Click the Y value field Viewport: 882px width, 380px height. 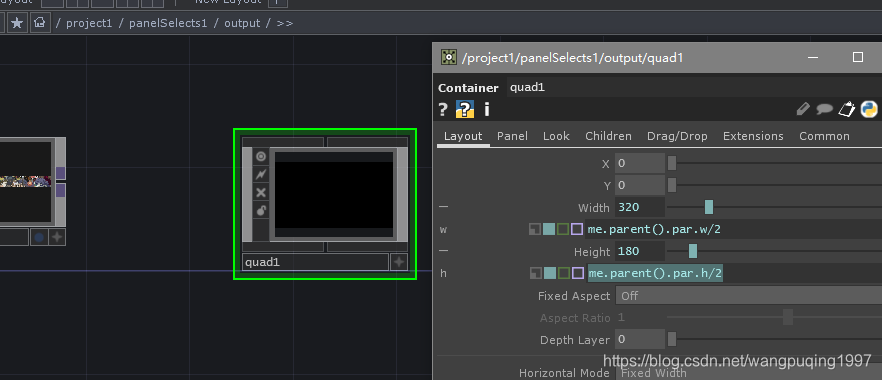coord(640,186)
